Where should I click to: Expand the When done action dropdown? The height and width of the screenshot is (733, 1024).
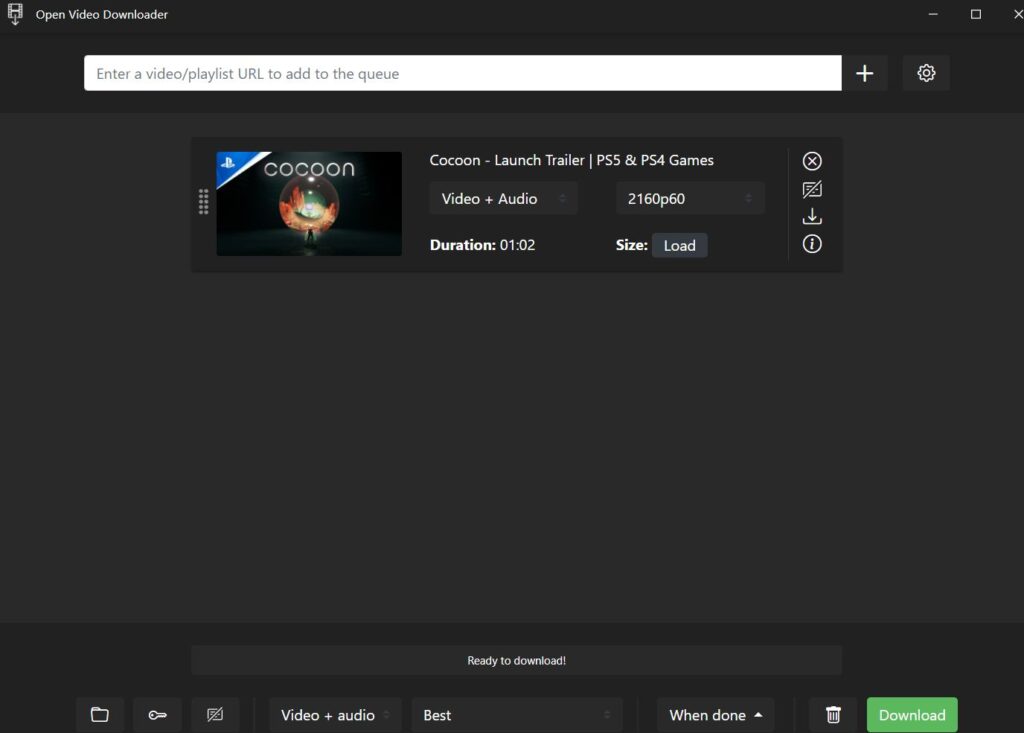click(x=715, y=714)
